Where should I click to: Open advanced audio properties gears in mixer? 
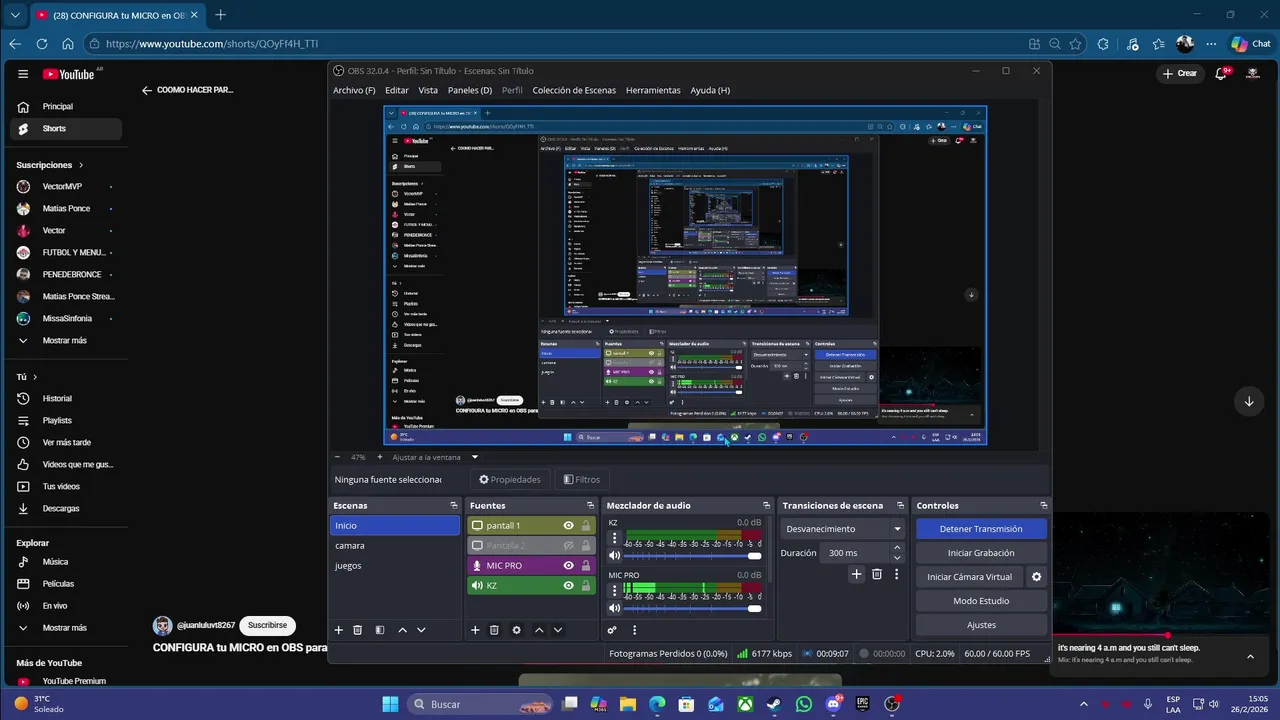pos(612,630)
